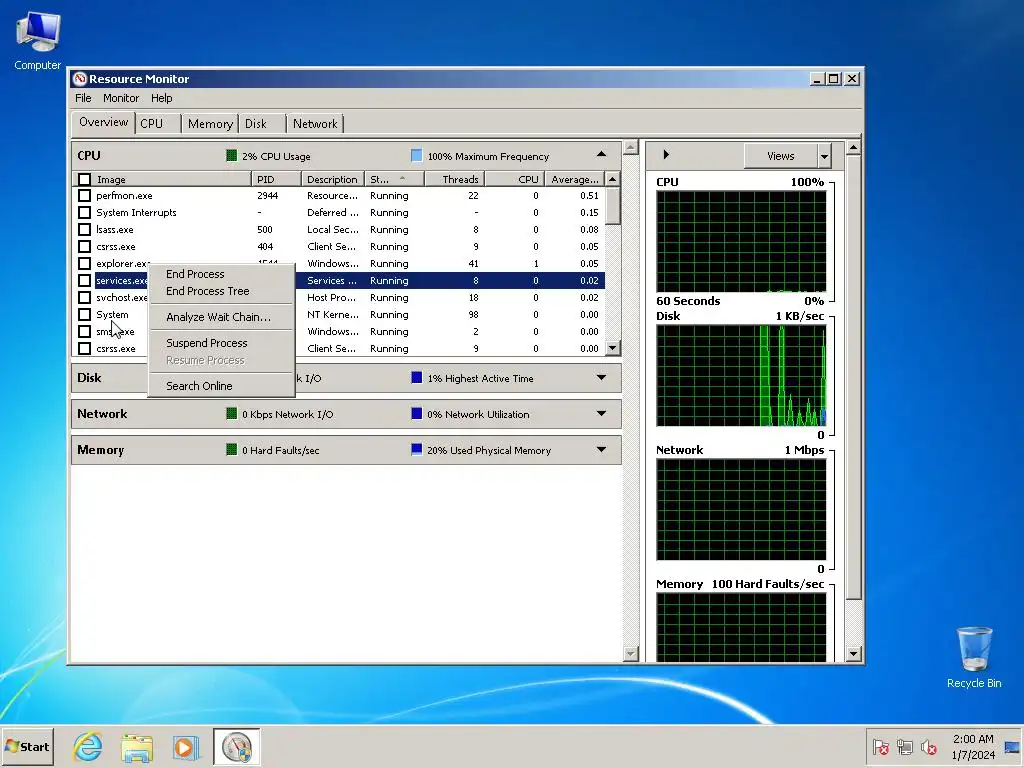
Task: Select Suspend Process in context menu
Action: [x=206, y=343]
